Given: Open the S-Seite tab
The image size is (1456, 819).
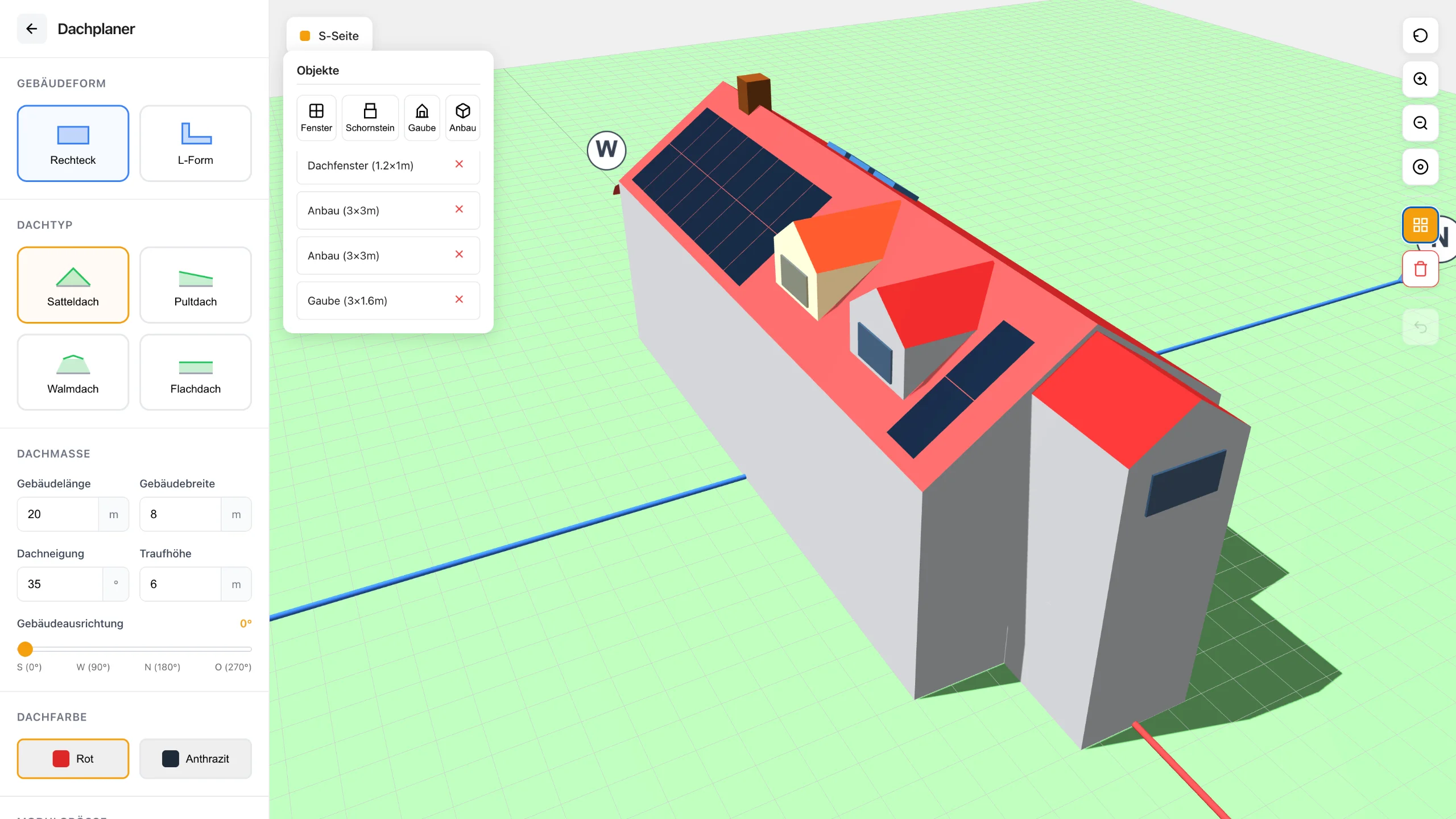Looking at the screenshot, I should click(x=329, y=36).
